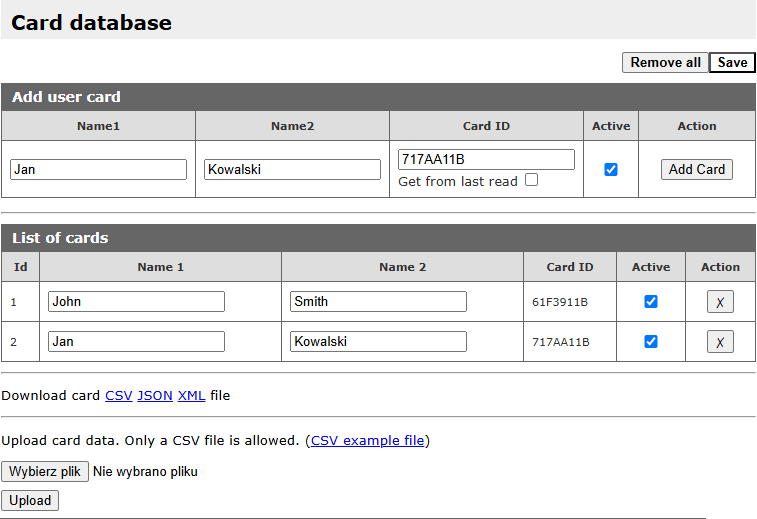Open the CSV example file link
The height and width of the screenshot is (519, 757).
coord(368,440)
